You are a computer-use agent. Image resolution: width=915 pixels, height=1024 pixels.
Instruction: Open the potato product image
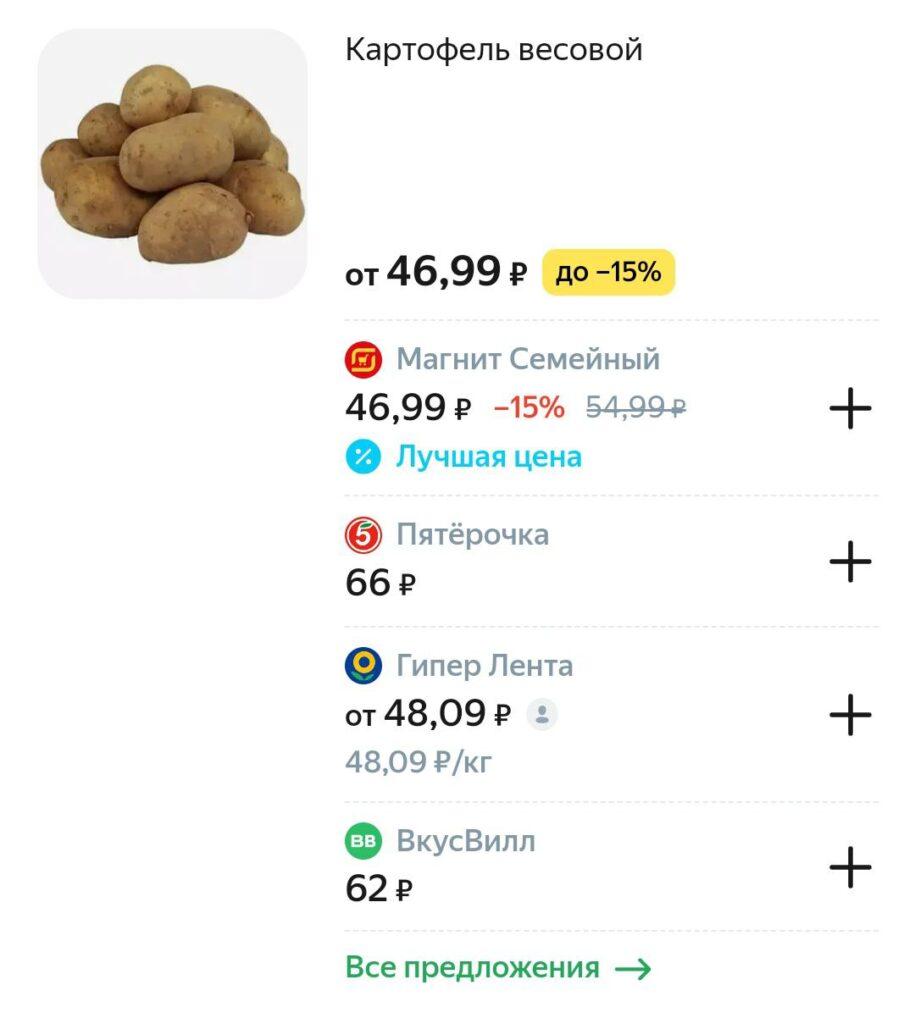172,164
